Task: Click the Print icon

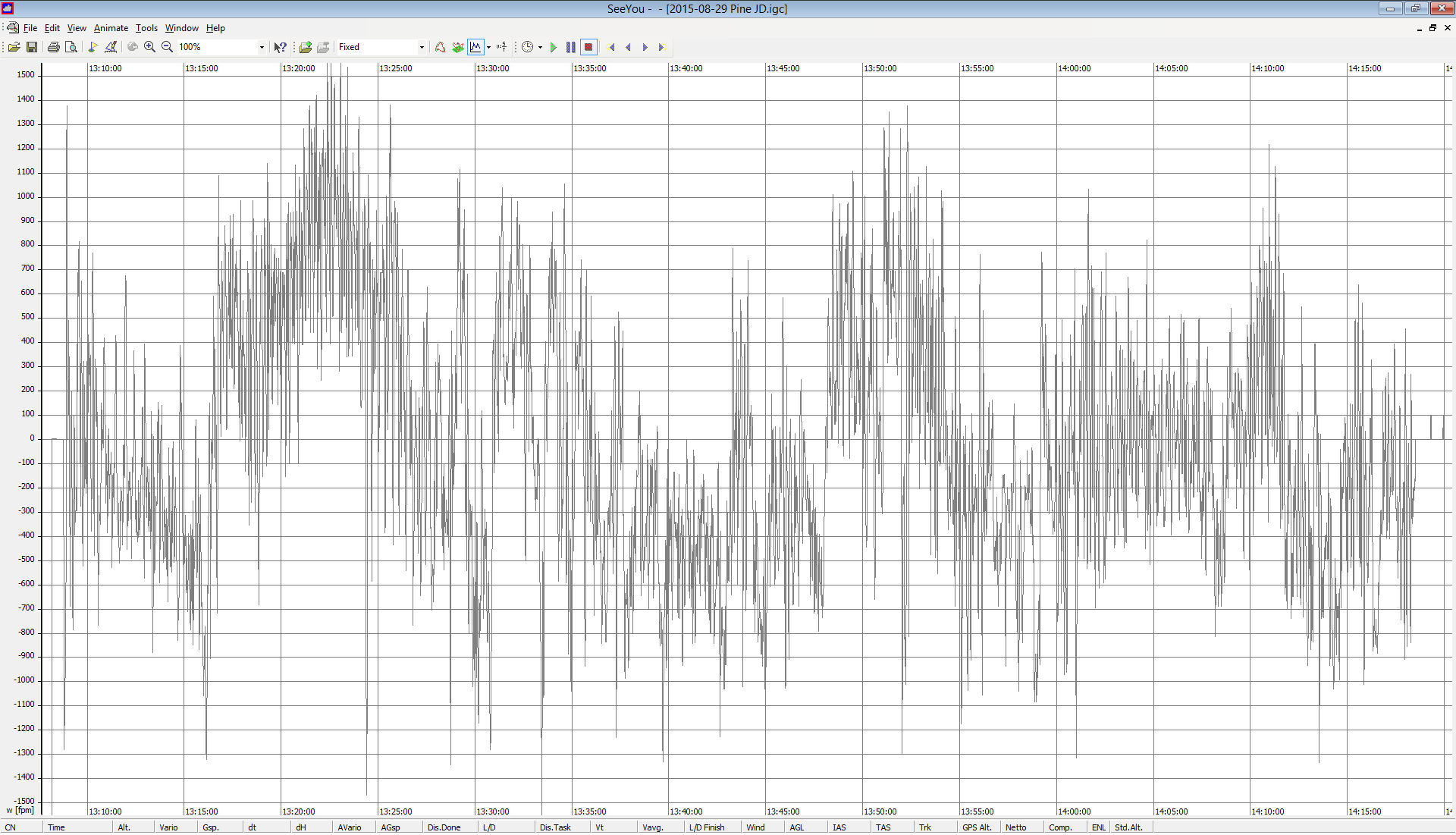Action: [53, 47]
